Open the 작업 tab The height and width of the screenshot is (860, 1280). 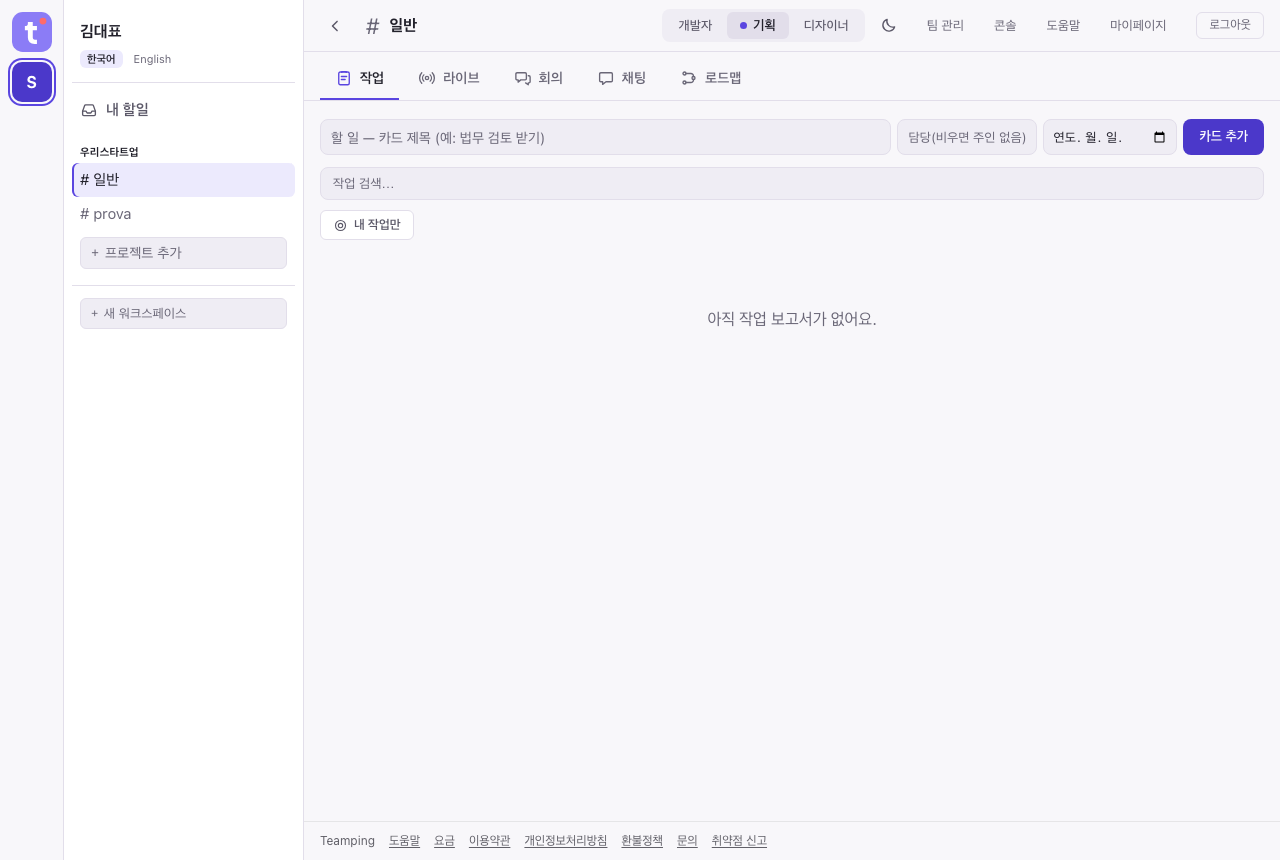click(360, 78)
